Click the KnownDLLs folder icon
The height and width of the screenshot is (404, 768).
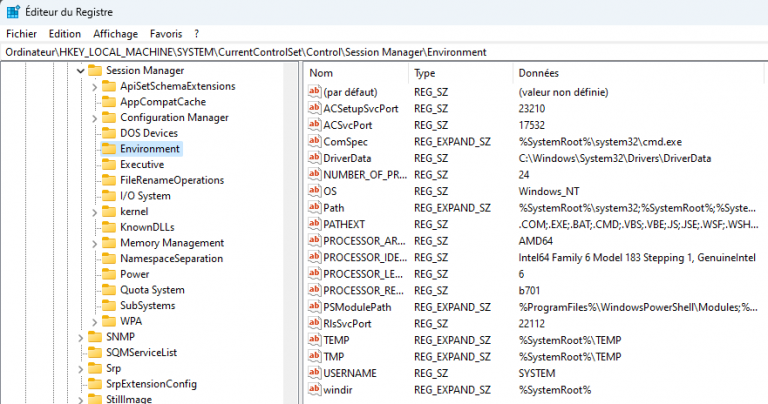tap(109, 227)
